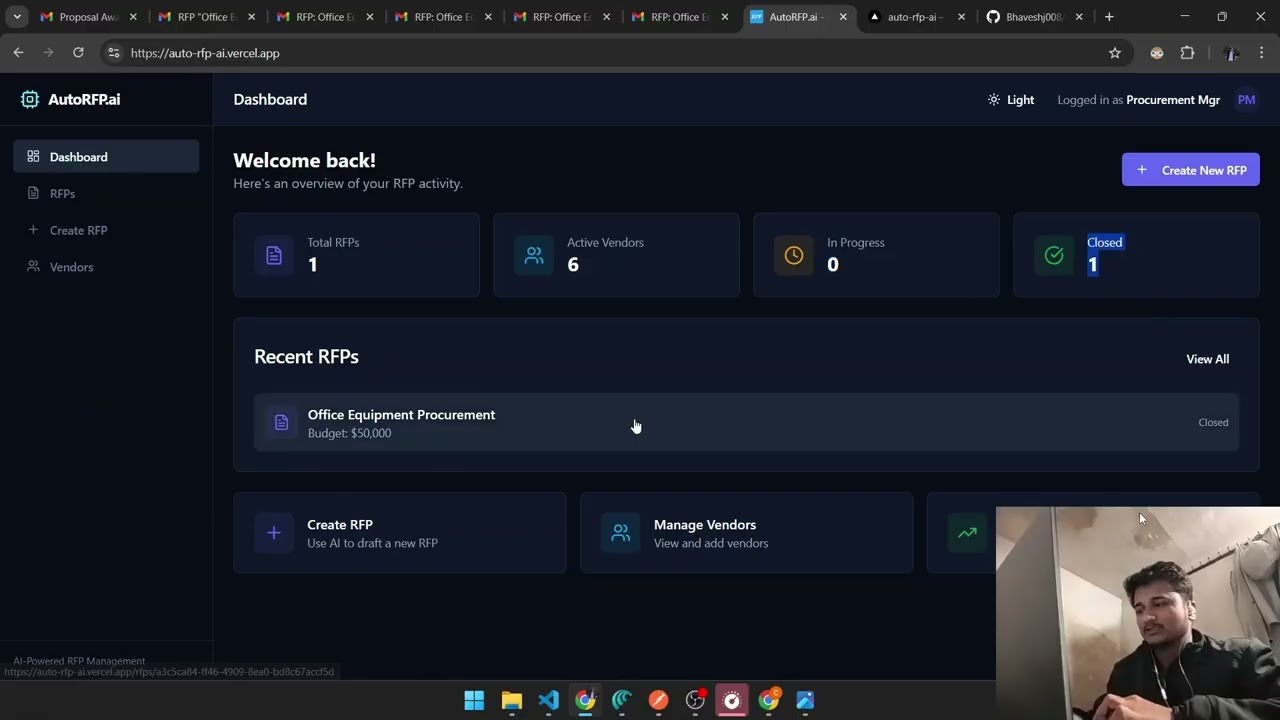Open the Chrome three-dot menu

(1262, 53)
